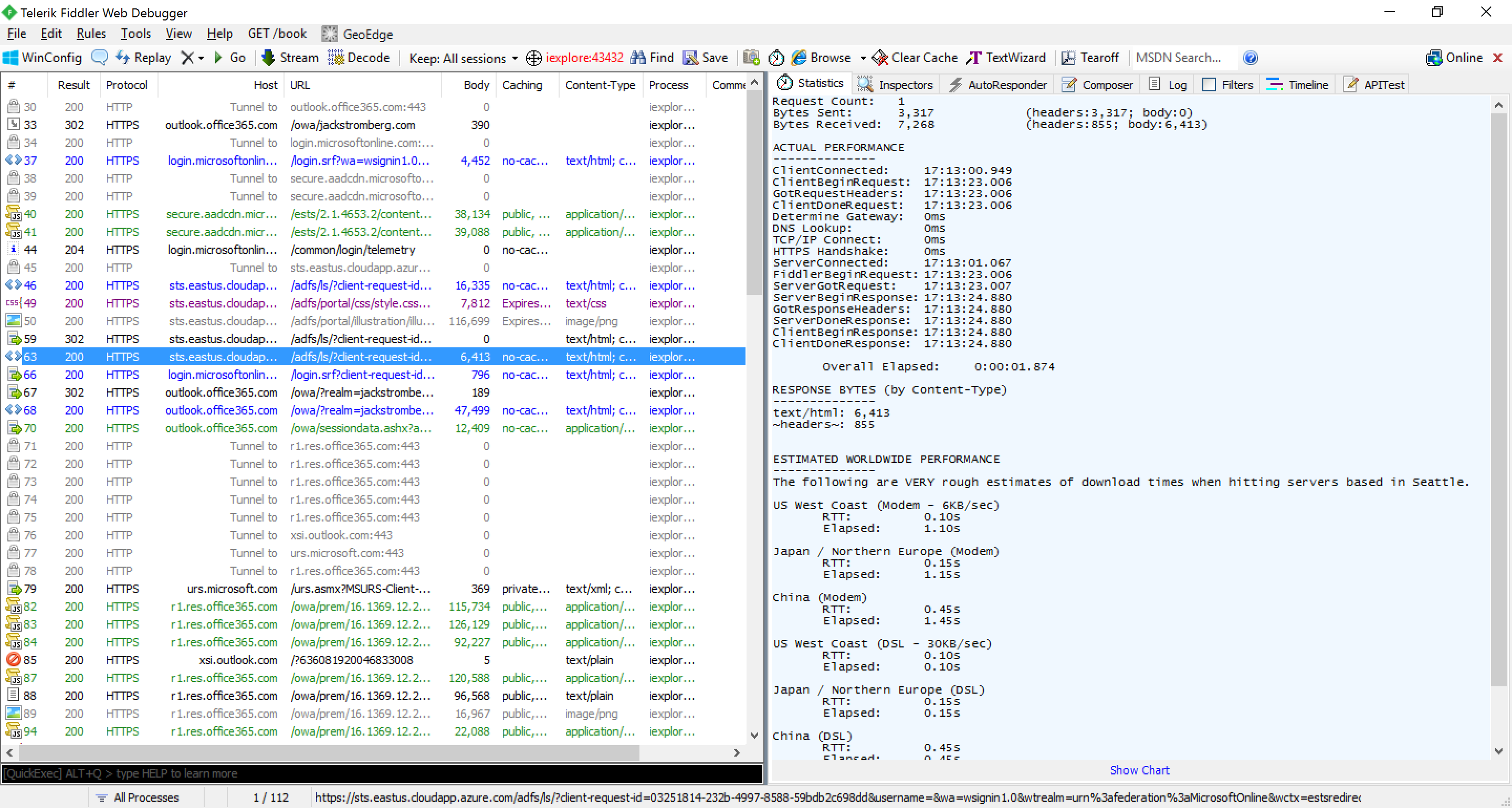Click the Show Chart link
Viewport: 1512px width, 808px height.
pos(1139,770)
